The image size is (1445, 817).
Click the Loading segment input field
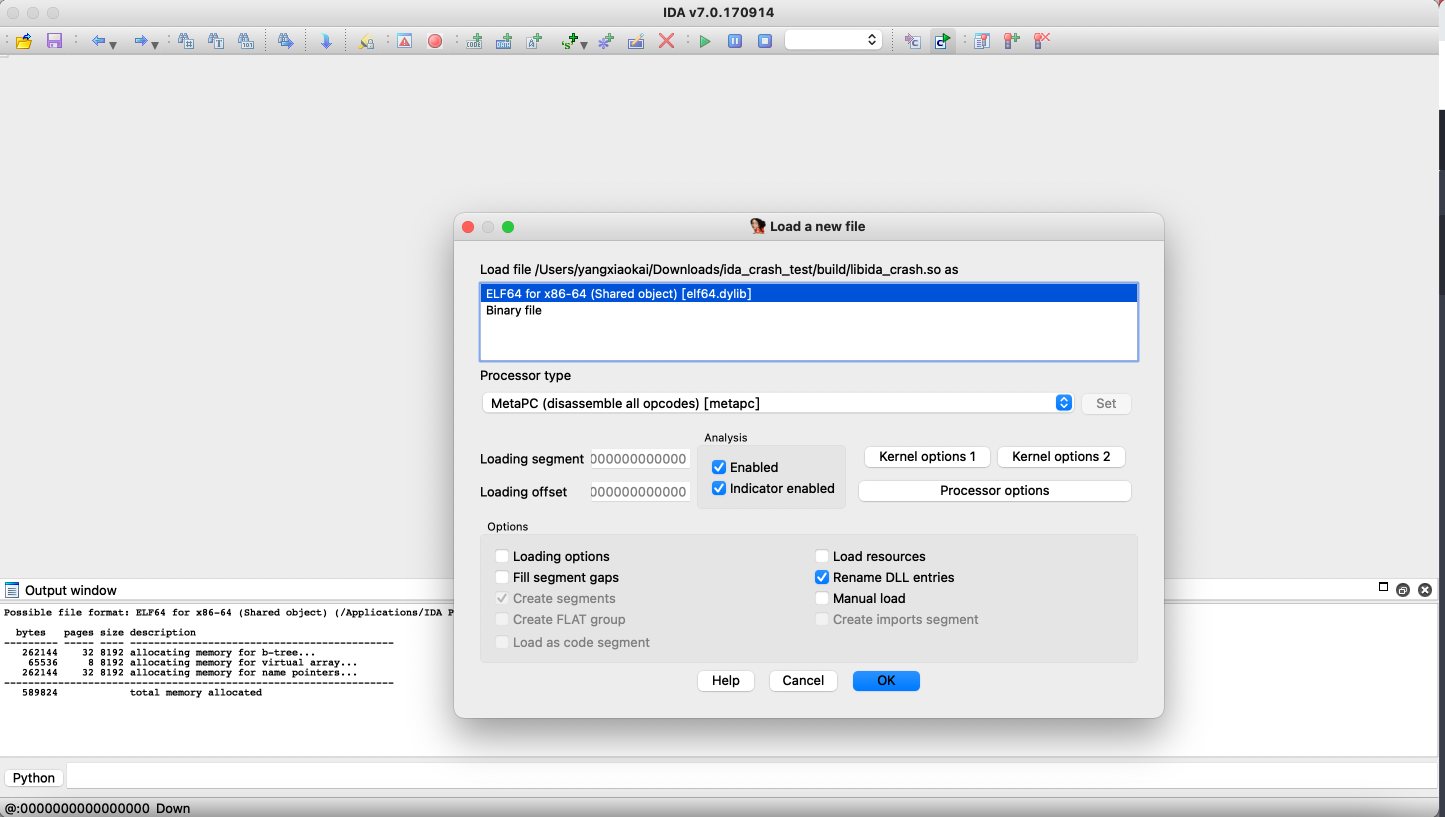[x=640, y=459]
